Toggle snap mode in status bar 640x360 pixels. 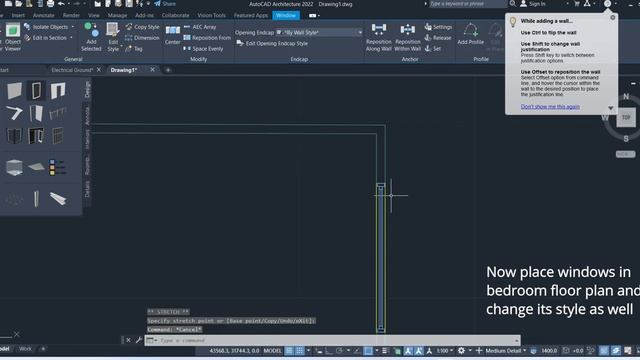(300, 351)
